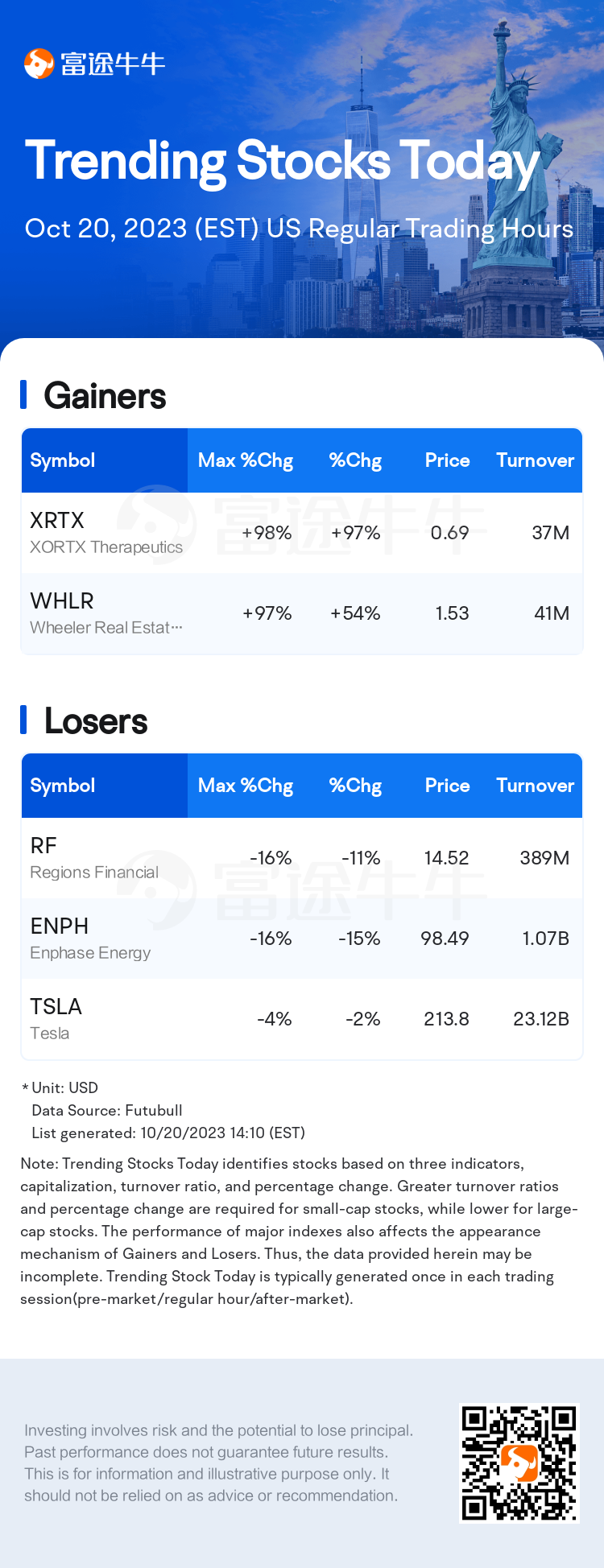Click the Data Source: Futubull text
Viewport: 604px width, 1568px height.
[107, 1110]
